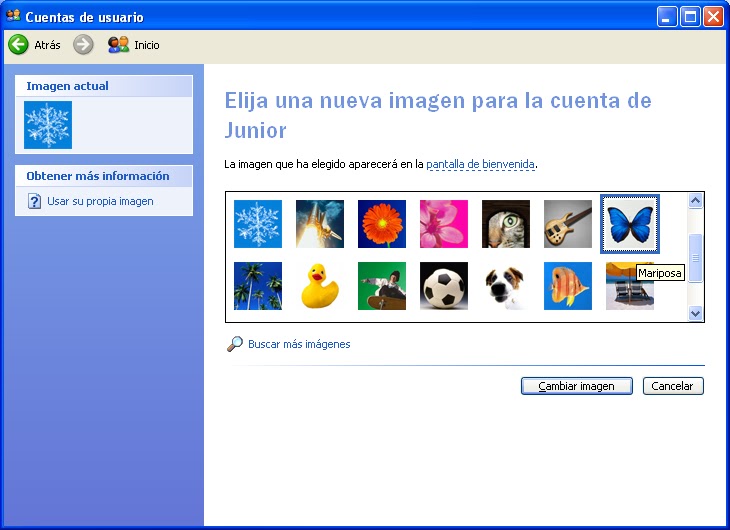
Task: Choose the beach chairs umbrella picture
Action: [x=629, y=286]
